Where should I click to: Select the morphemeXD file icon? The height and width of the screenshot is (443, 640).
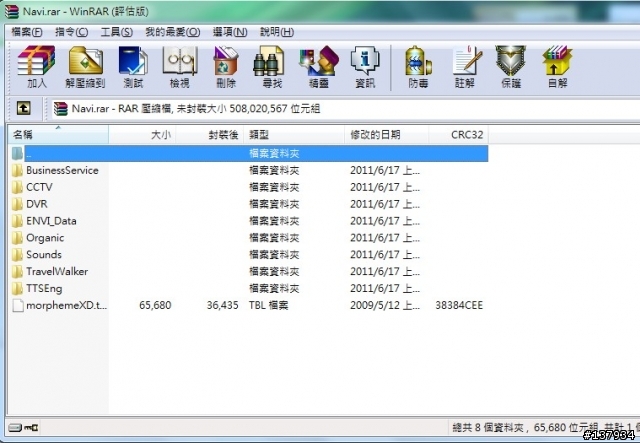[18, 305]
